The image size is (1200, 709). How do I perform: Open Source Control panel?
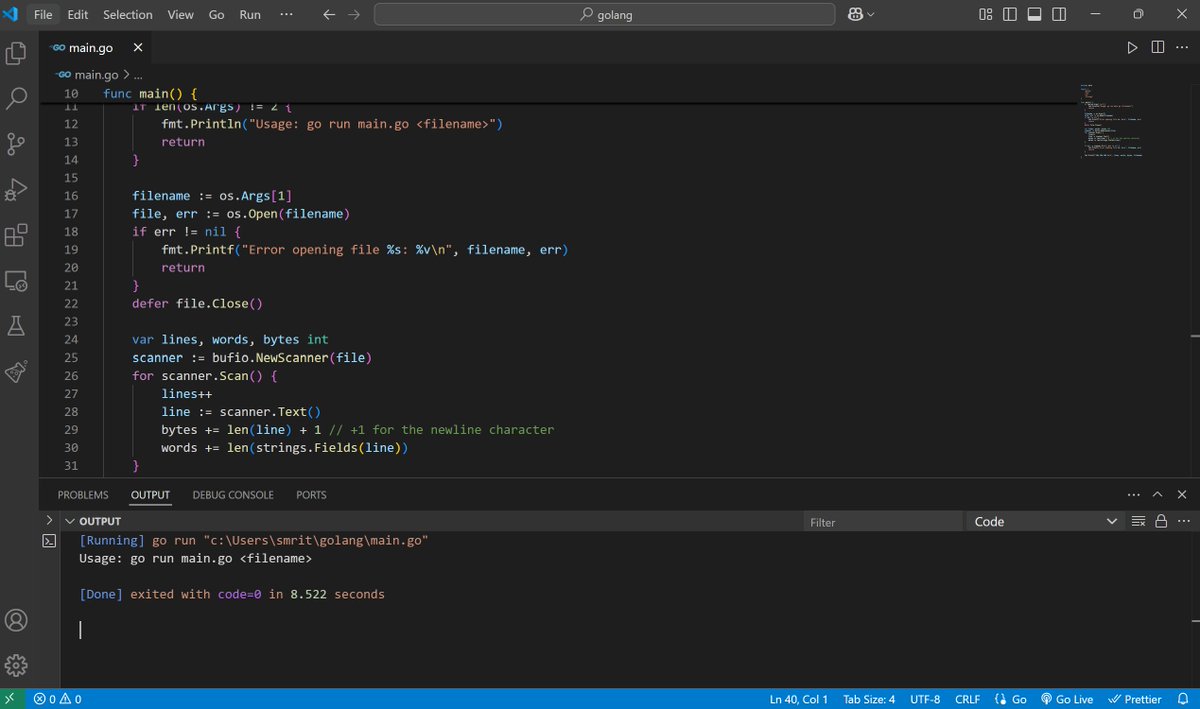tap(16, 143)
